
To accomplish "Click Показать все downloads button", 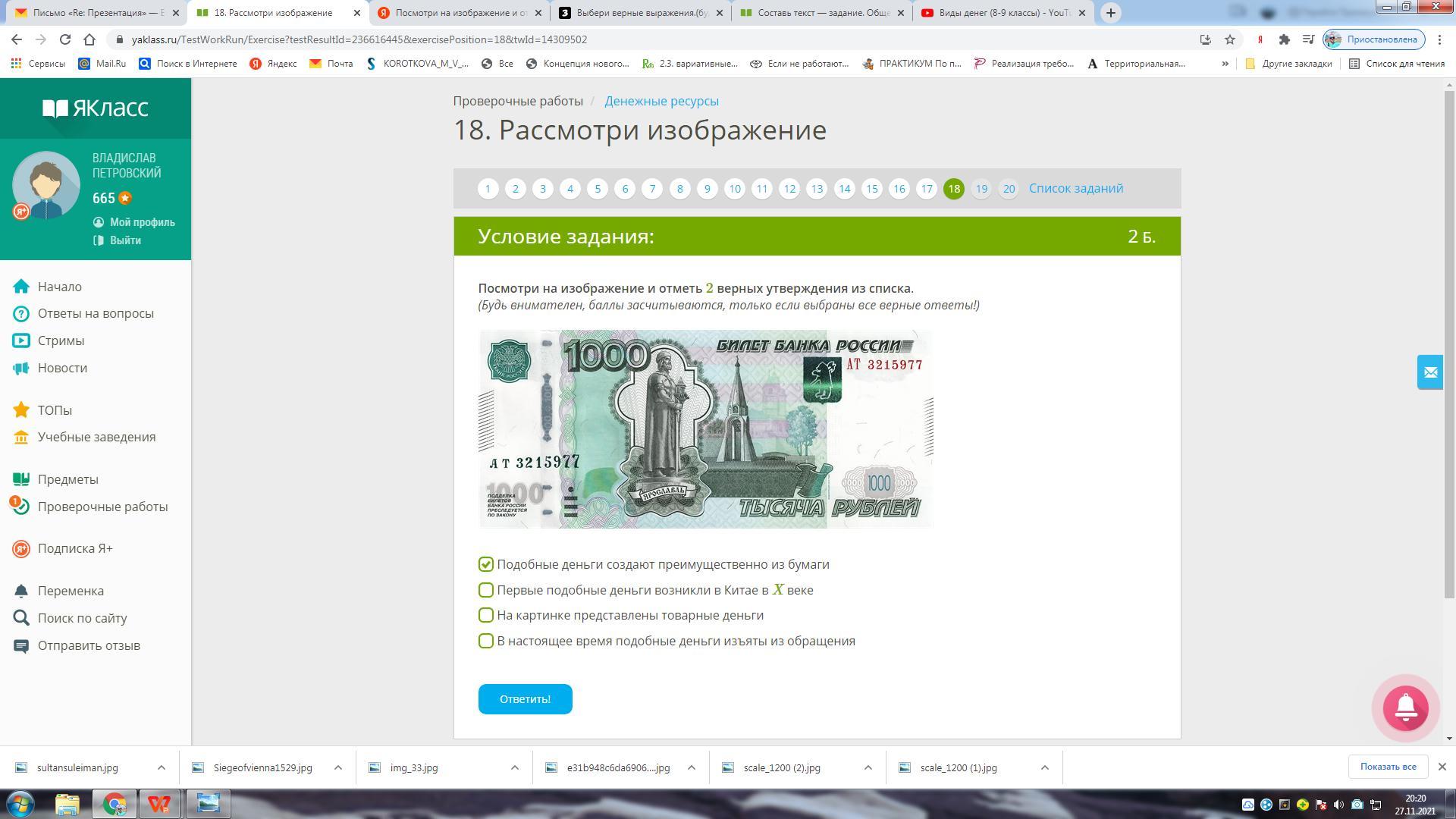I will [x=1388, y=767].
